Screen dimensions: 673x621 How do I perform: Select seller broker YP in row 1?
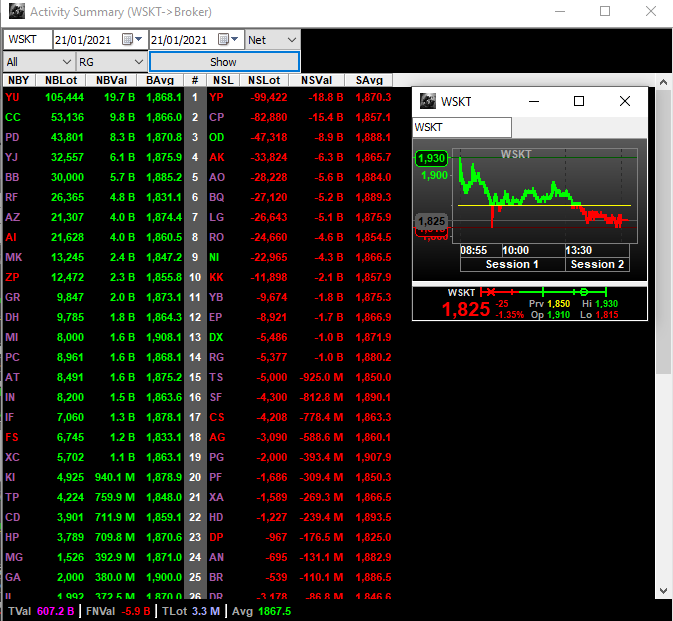(x=216, y=97)
